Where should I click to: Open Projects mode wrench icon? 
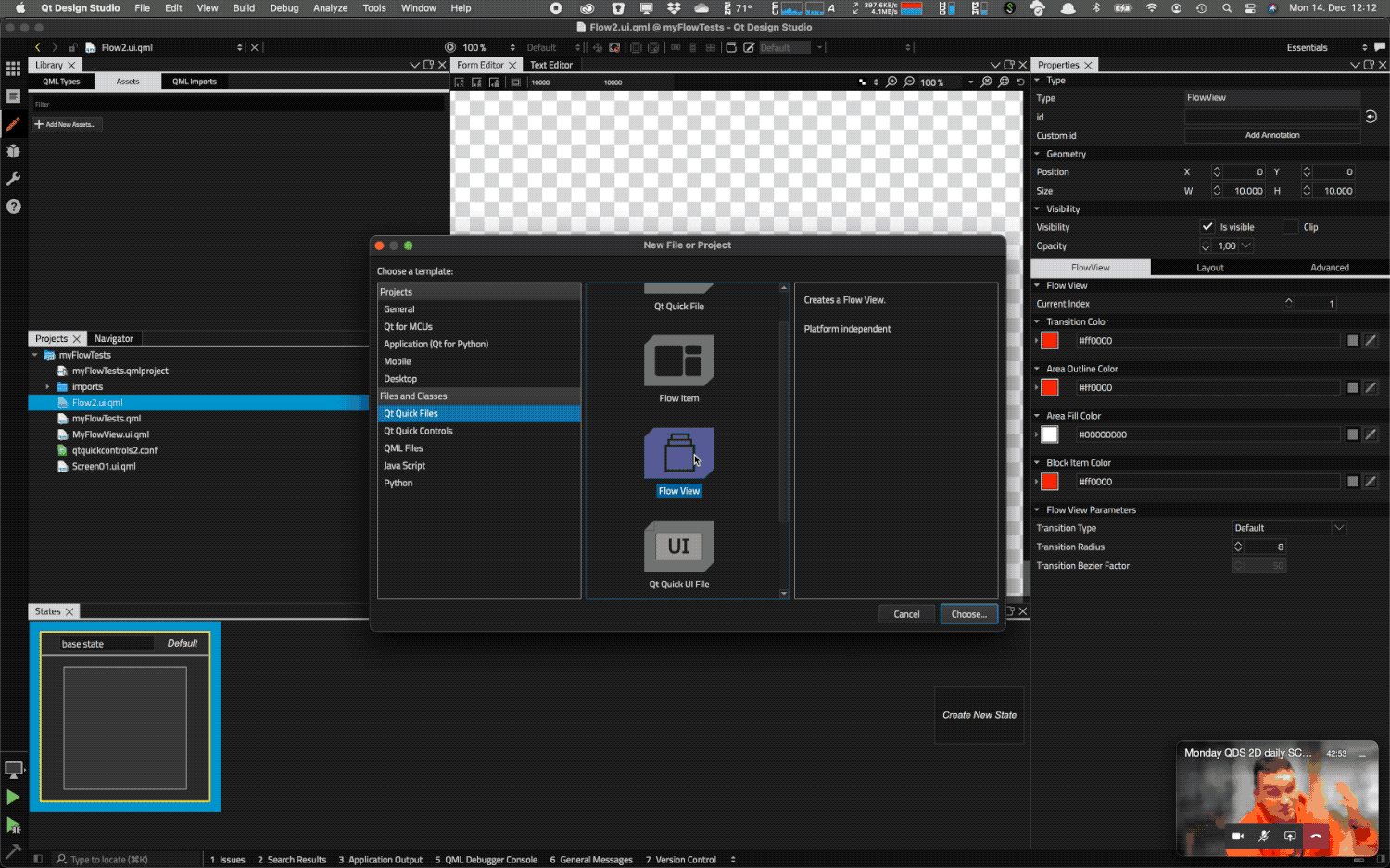[x=13, y=179]
